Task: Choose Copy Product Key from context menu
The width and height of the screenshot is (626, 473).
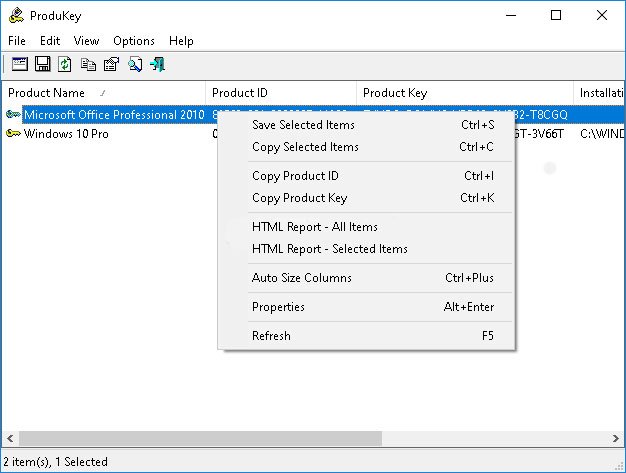Action: 299,198
